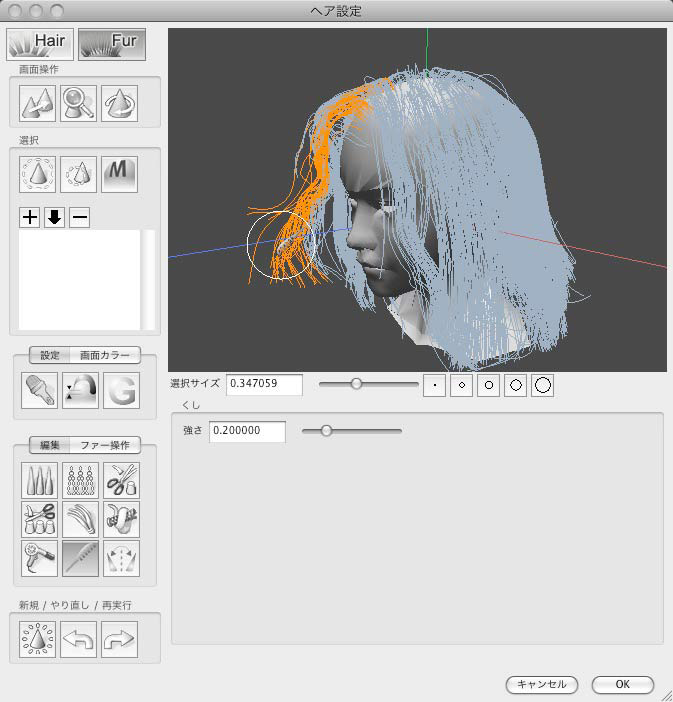Click the scissors cut tool icon
673x702 pixels.
121,481
